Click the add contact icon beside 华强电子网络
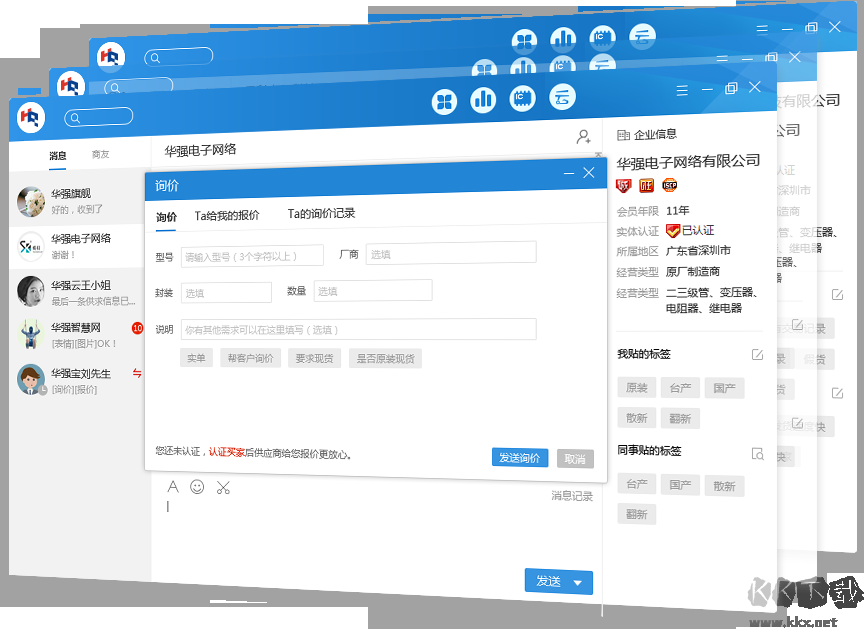The width and height of the screenshot is (864, 629). click(584, 136)
